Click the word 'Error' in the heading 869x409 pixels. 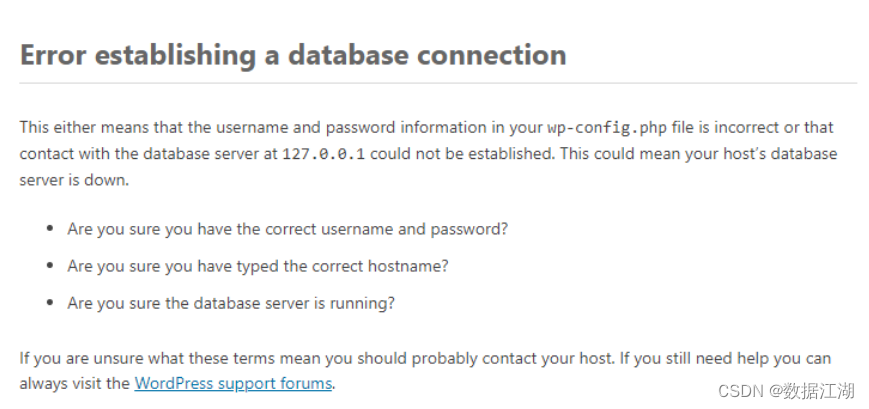(53, 54)
